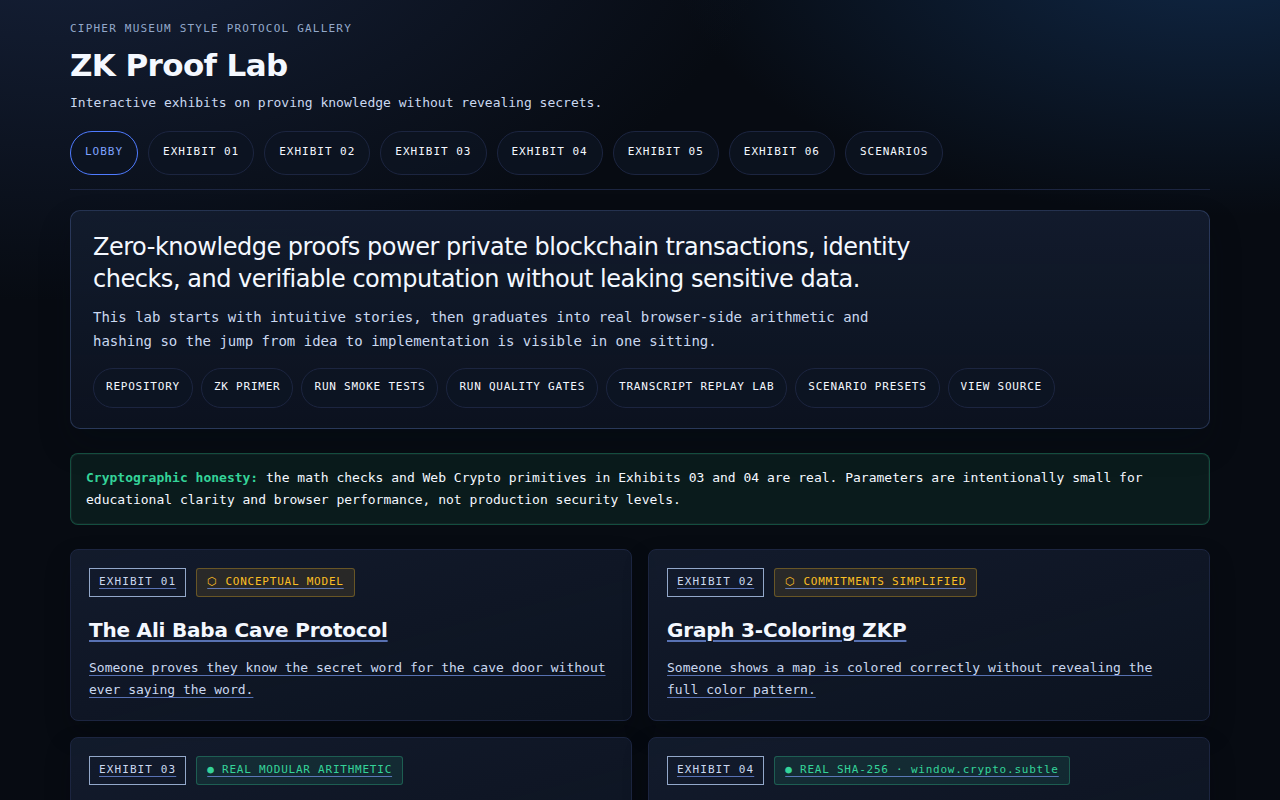Switch to the EXHIBIT 03 tab
This screenshot has width=1280, height=800.
click(433, 152)
